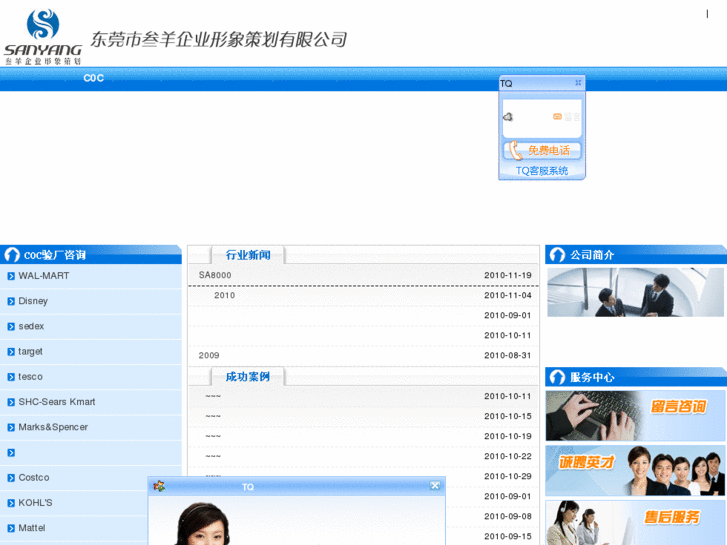Click the Sanyang company logo

pyautogui.click(x=43, y=36)
